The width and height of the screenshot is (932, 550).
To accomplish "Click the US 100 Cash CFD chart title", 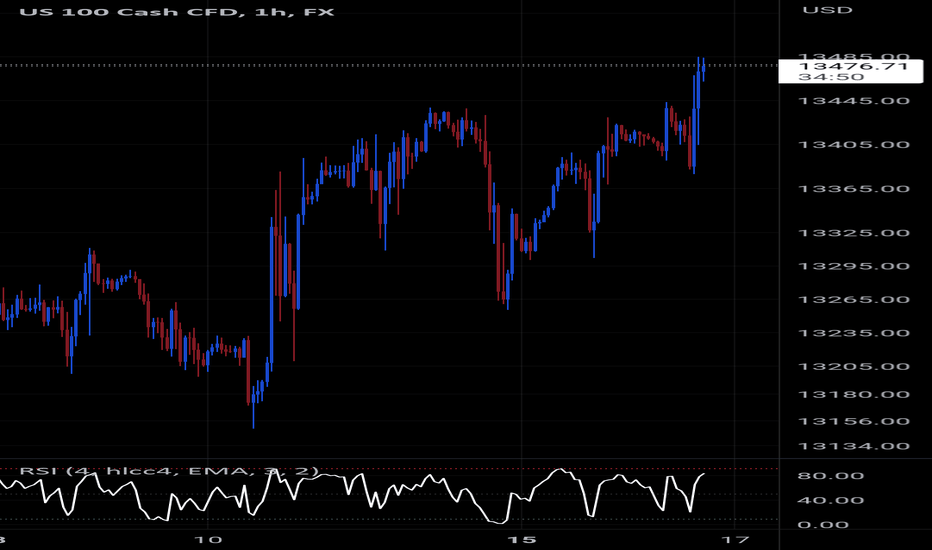I will (177, 11).
